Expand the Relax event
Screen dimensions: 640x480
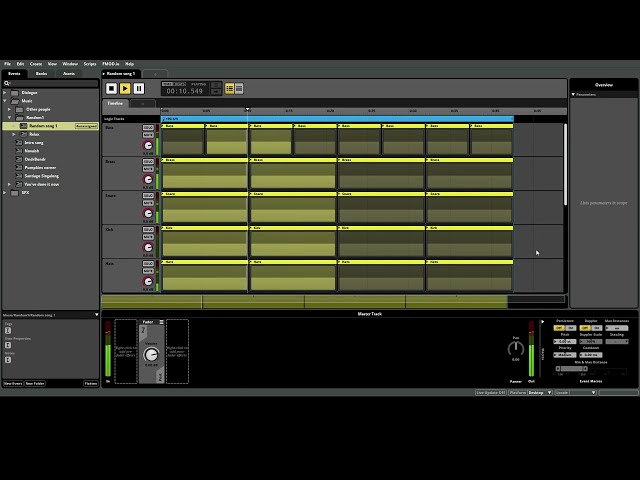[14, 134]
